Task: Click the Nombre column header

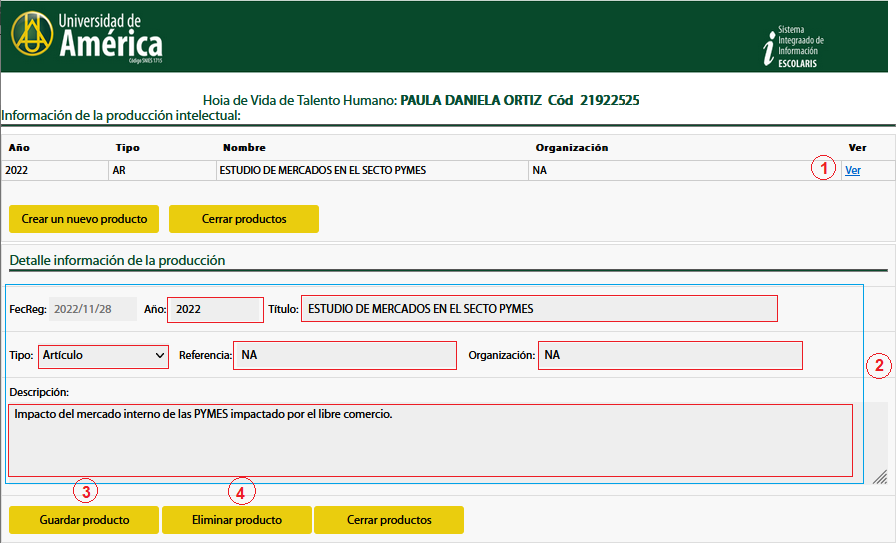Action: tap(244, 147)
